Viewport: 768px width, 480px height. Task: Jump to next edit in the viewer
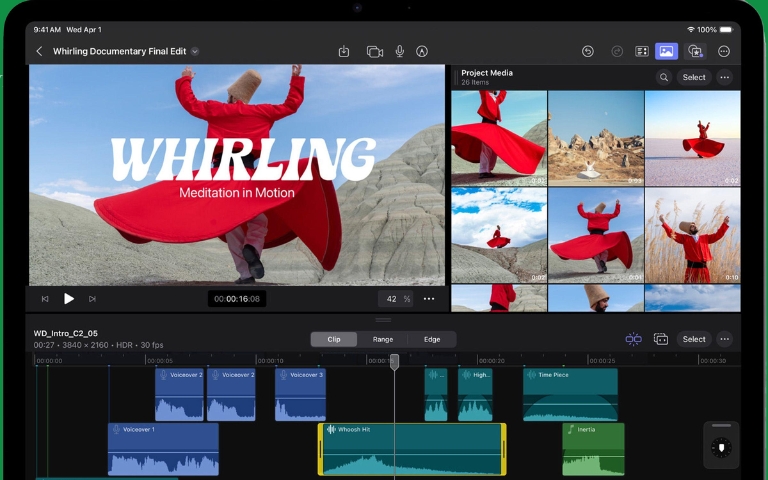point(92,299)
